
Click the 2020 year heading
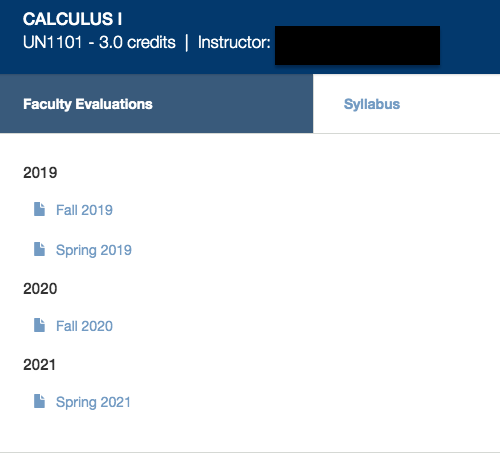coord(40,289)
